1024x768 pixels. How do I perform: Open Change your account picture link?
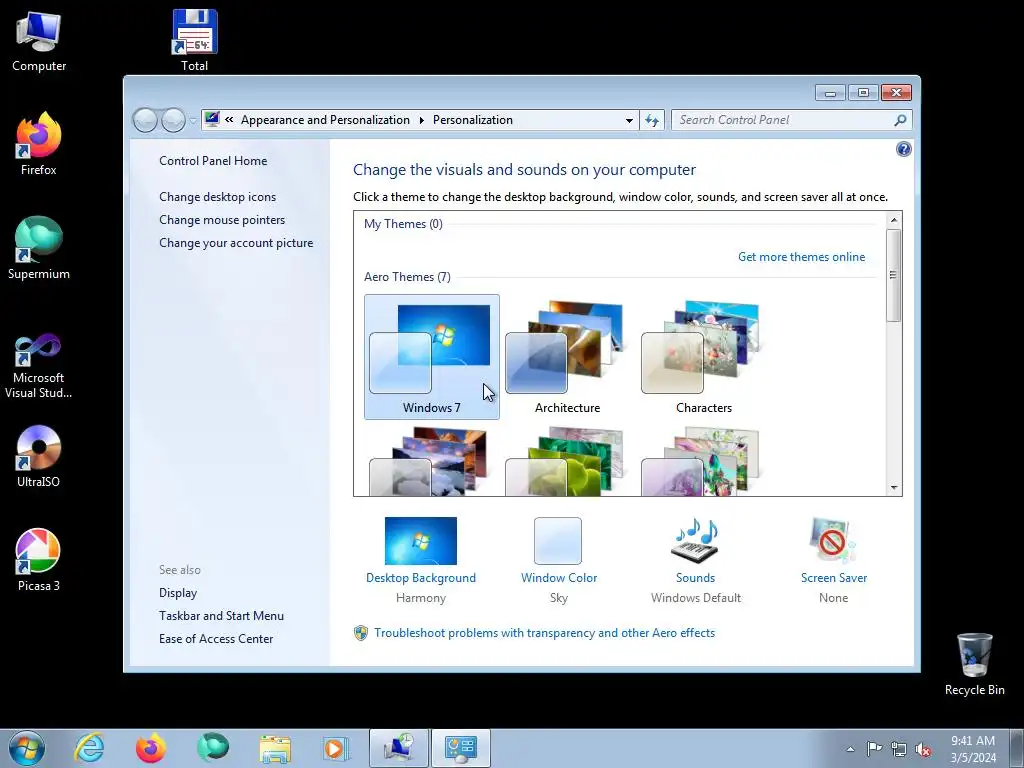click(x=236, y=243)
